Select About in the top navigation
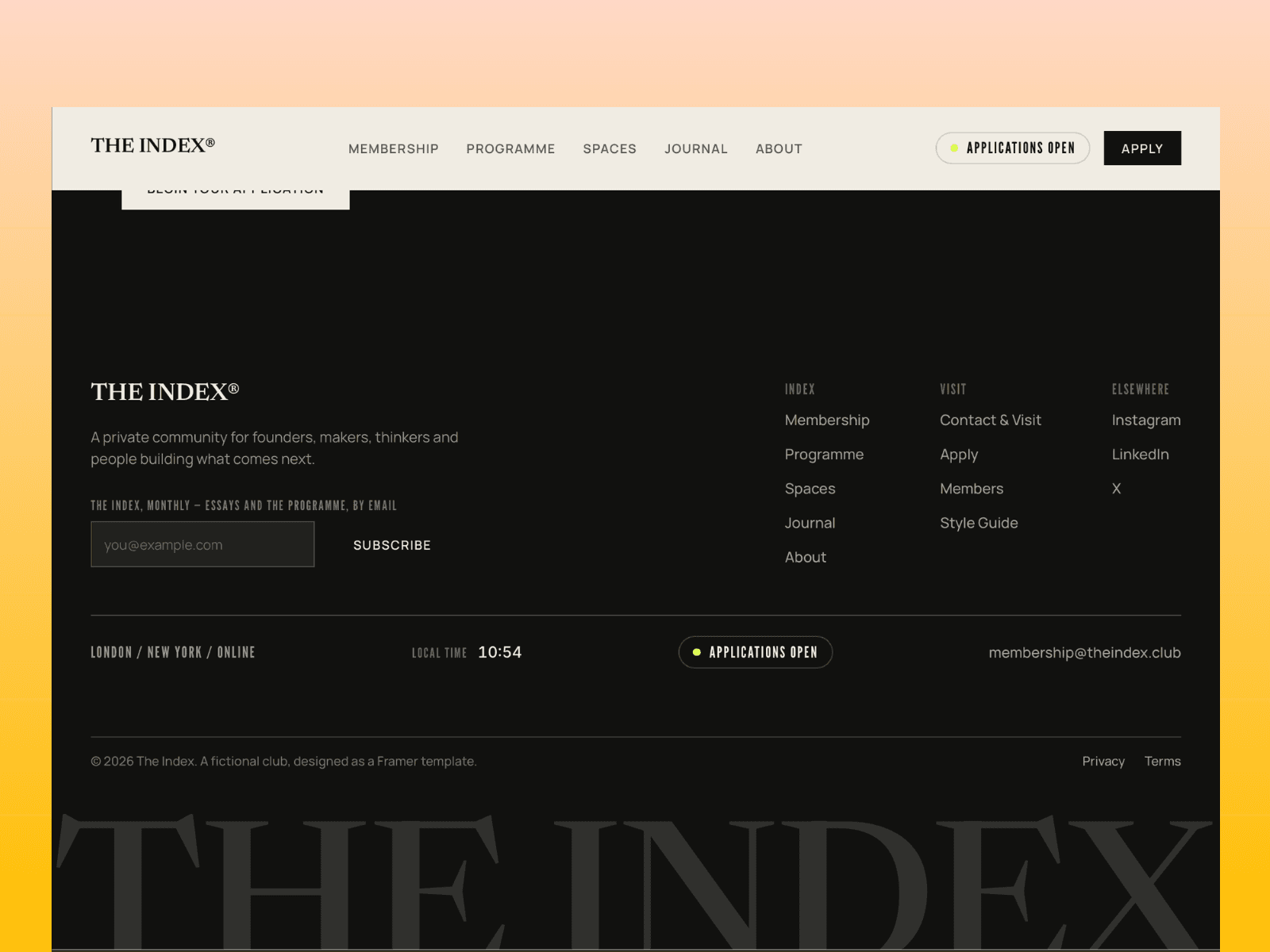1270x952 pixels. click(779, 149)
